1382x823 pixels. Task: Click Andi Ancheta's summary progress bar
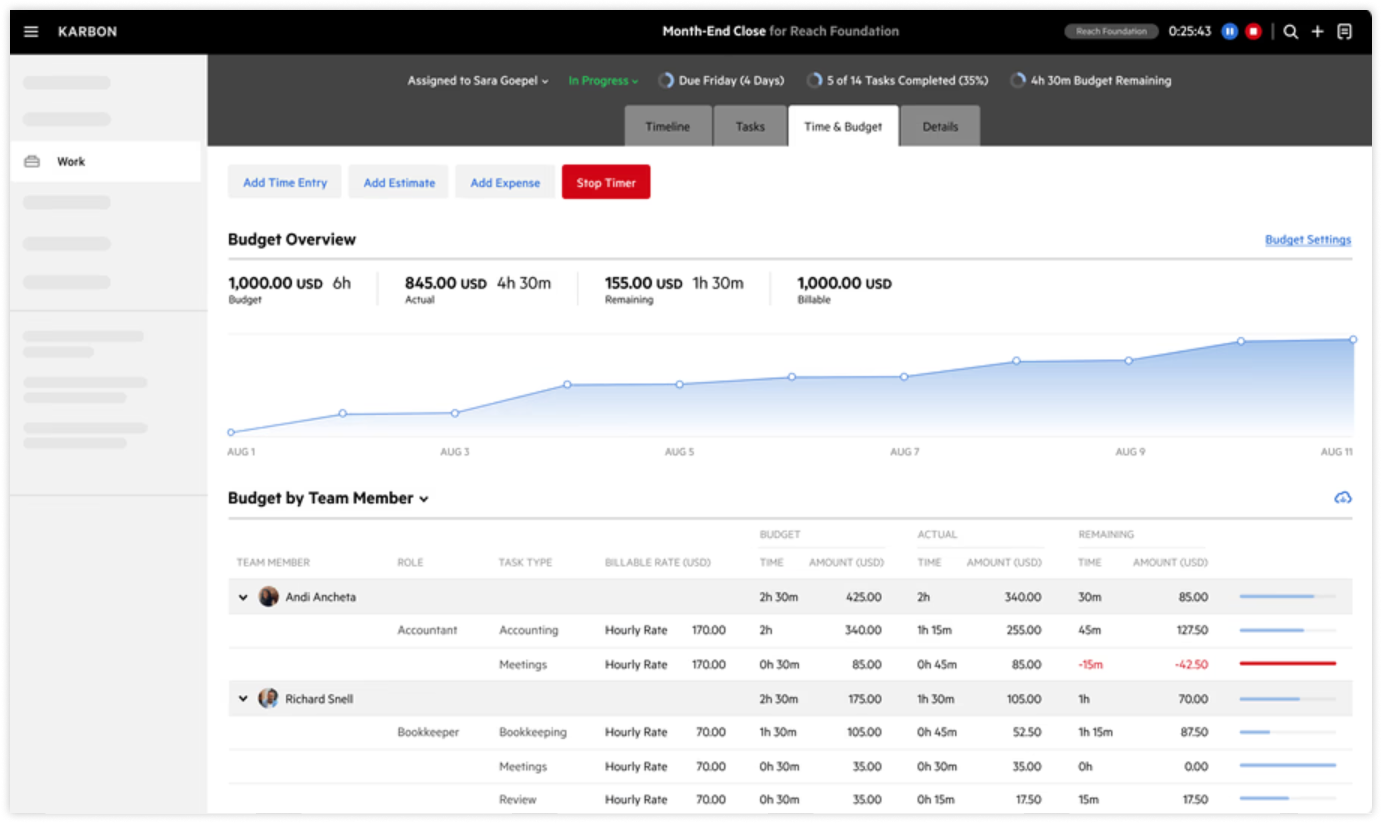[x=1288, y=597]
